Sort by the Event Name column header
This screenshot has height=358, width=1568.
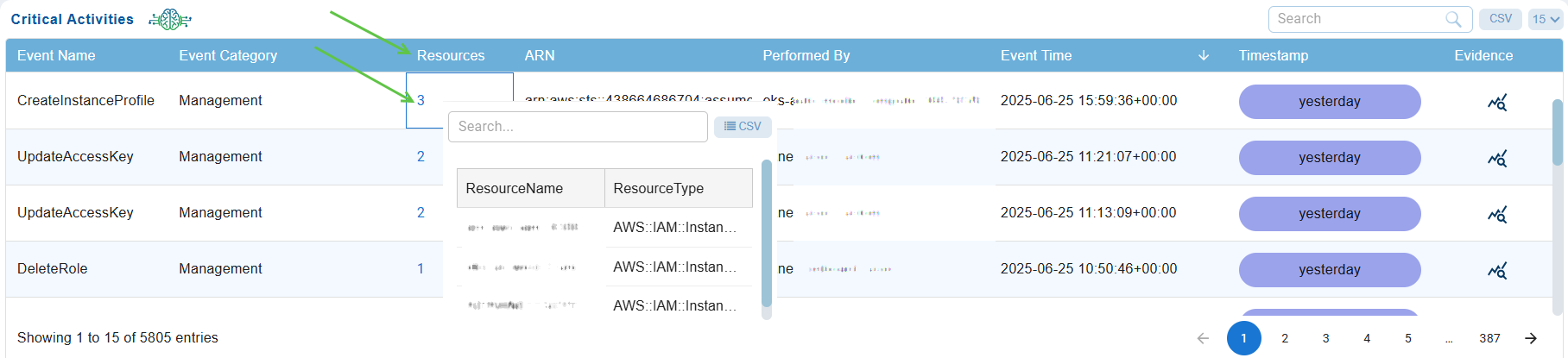56,56
